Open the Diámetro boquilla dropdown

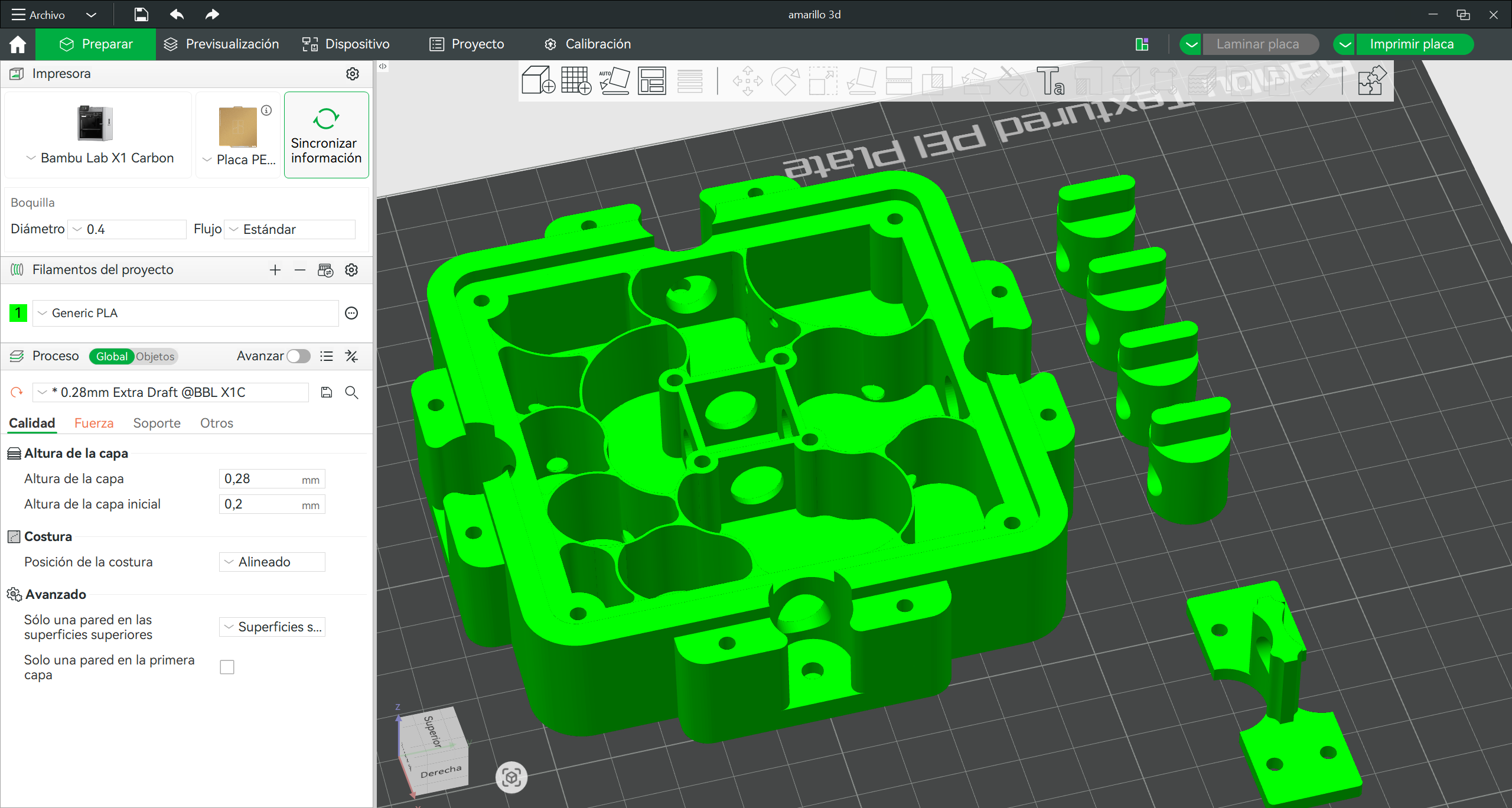pyautogui.click(x=127, y=229)
